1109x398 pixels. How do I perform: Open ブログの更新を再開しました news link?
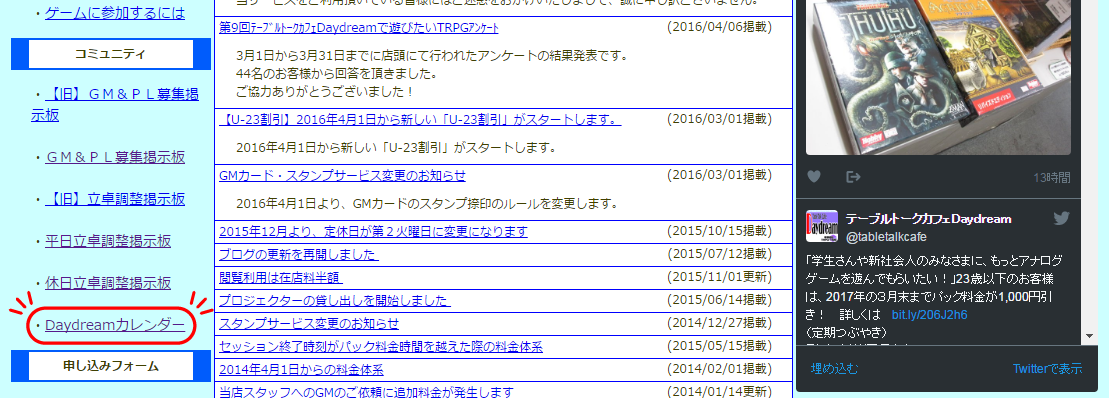(x=298, y=254)
